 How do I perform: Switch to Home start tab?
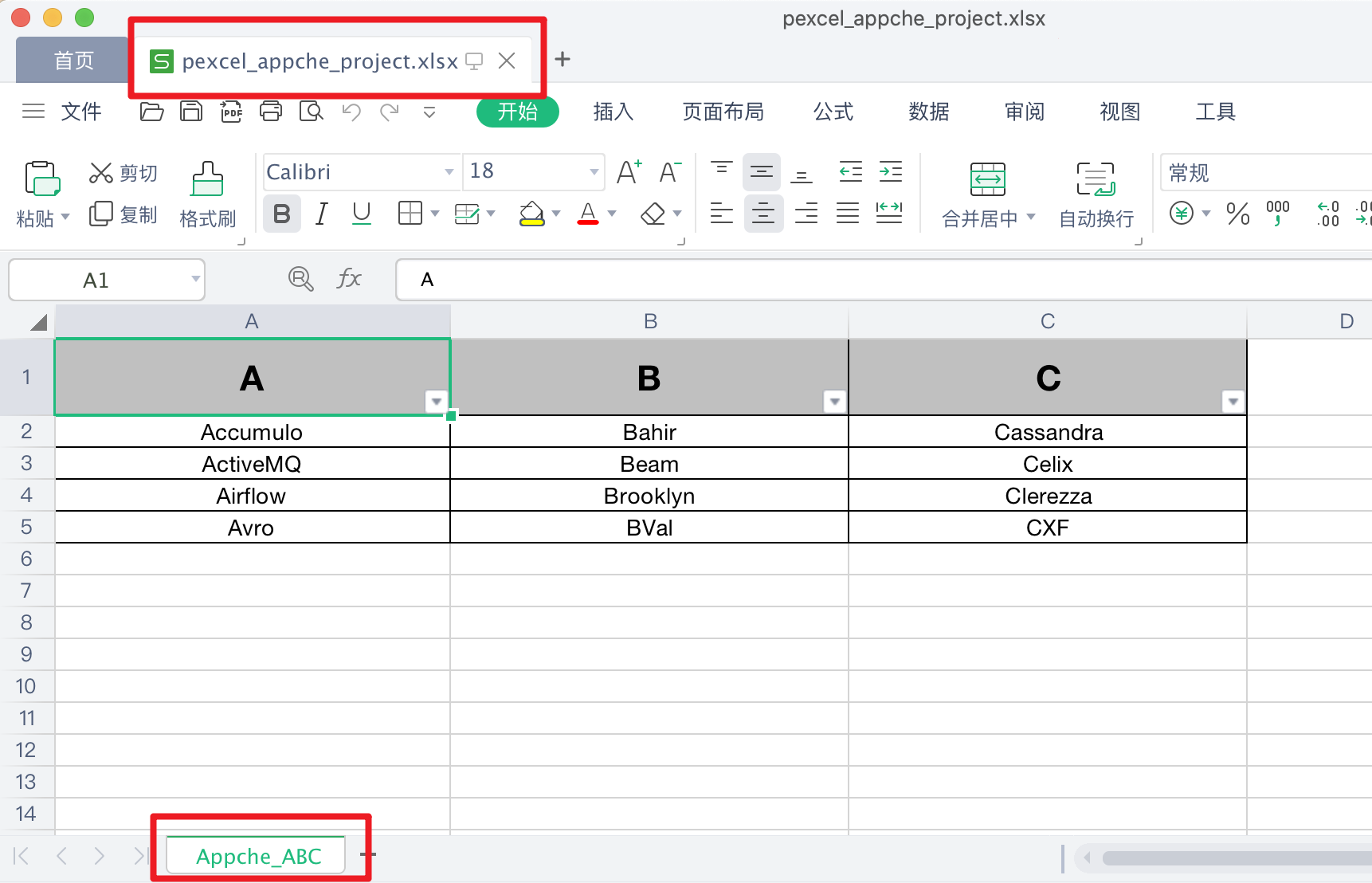tap(518, 112)
